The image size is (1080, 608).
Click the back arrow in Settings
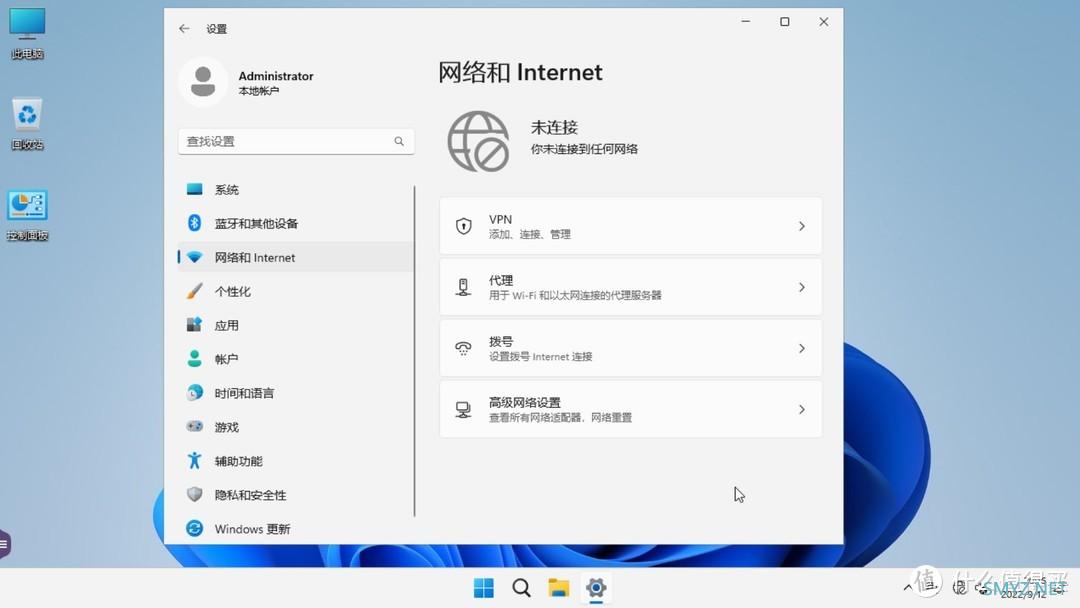184,28
